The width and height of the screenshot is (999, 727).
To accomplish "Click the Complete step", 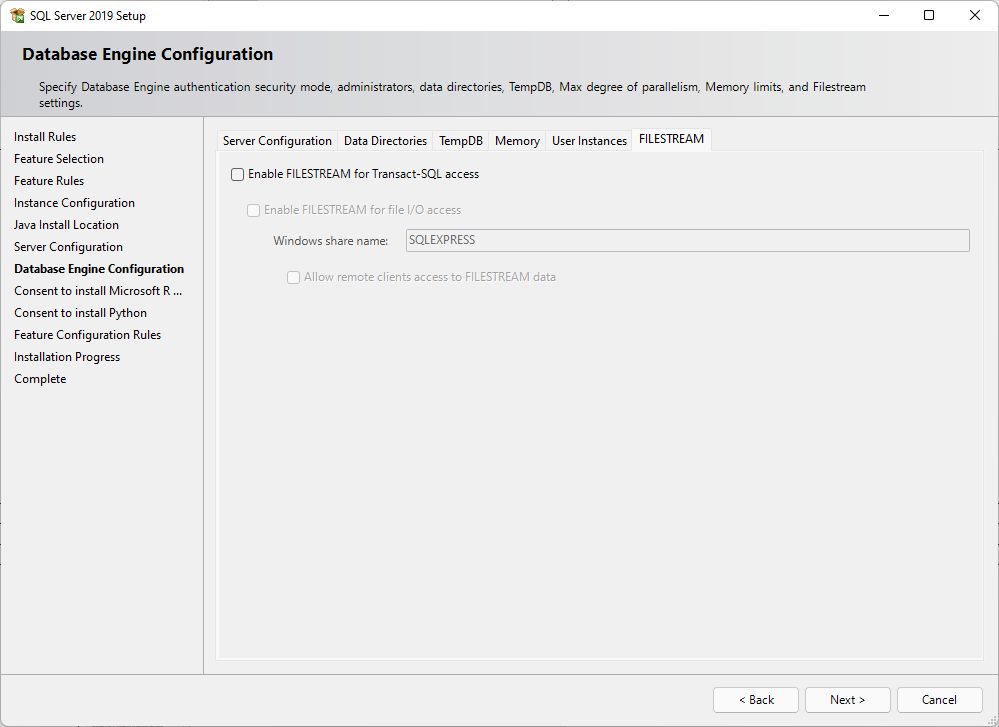I will coord(40,378).
